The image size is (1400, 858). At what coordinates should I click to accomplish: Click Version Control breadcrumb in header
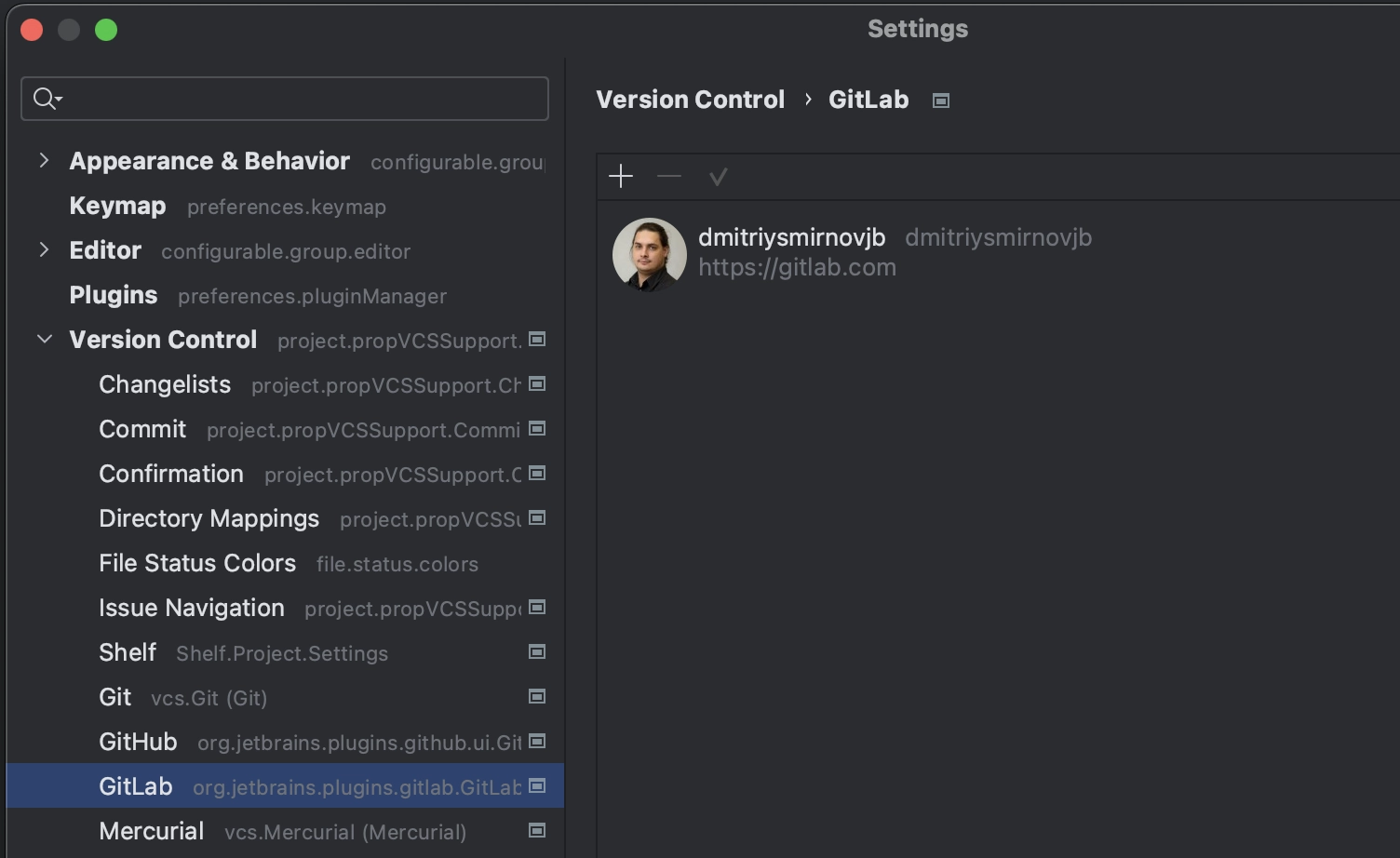tap(691, 100)
